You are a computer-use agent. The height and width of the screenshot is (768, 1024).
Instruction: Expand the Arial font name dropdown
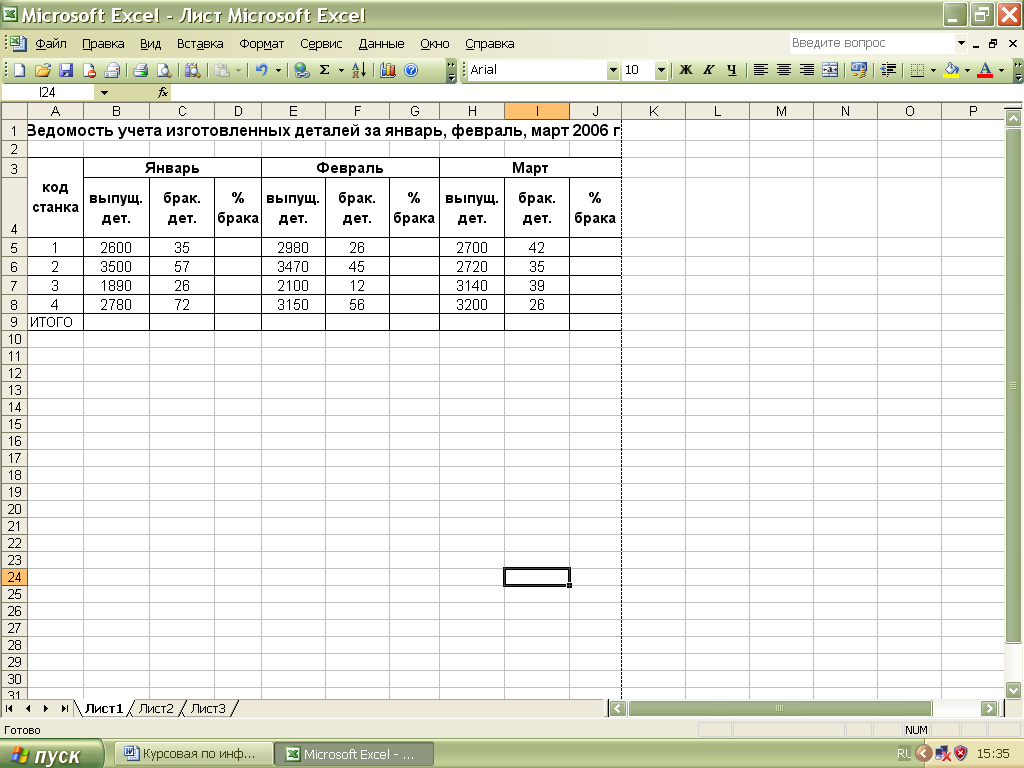pos(613,70)
